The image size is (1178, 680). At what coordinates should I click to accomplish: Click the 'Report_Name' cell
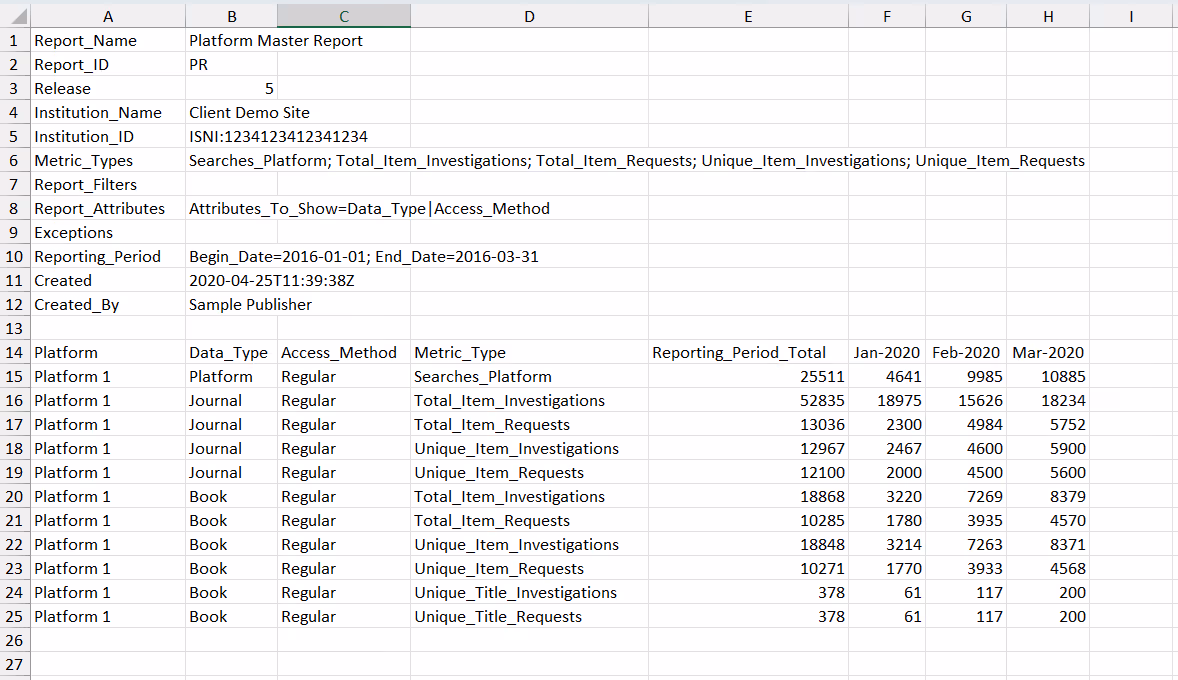pyautogui.click(x=107, y=41)
